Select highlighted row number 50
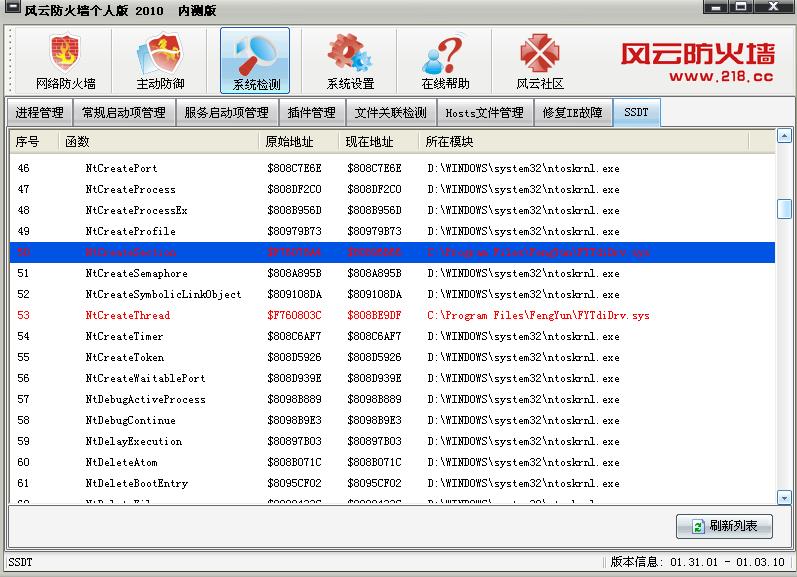 click(392, 252)
